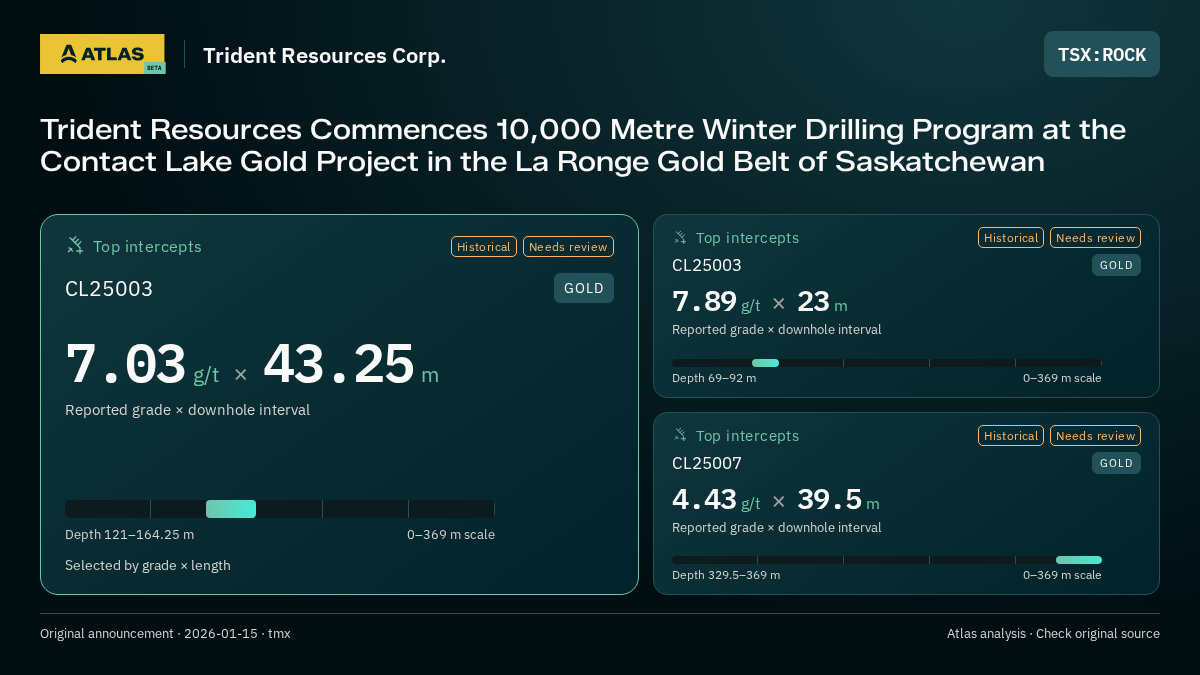The width and height of the screenshot is (1200, 675).
Task: Click the drill icon in the CL25007 card
Action: click(x=680, y=435)
